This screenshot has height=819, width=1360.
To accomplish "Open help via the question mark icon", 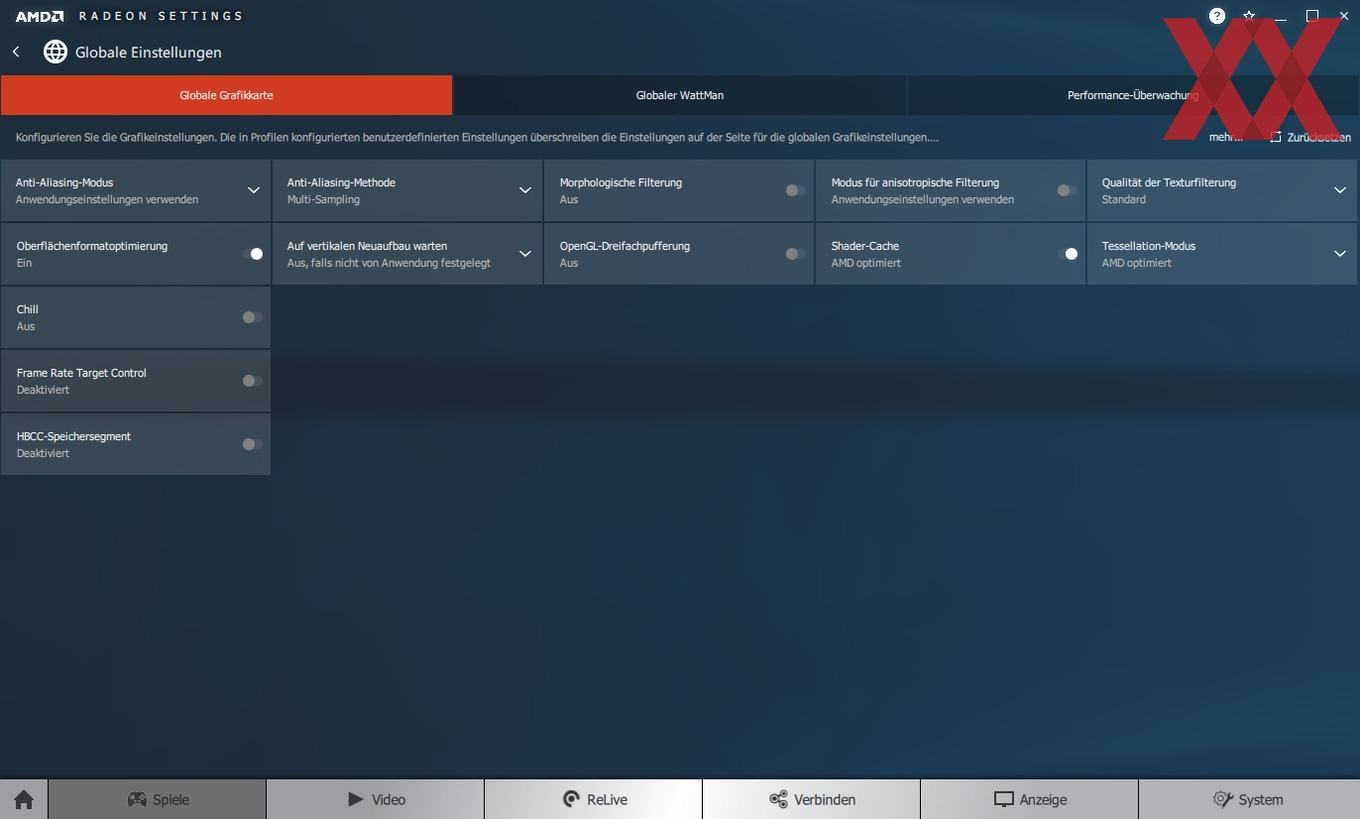I will (x=1217, y=16).
